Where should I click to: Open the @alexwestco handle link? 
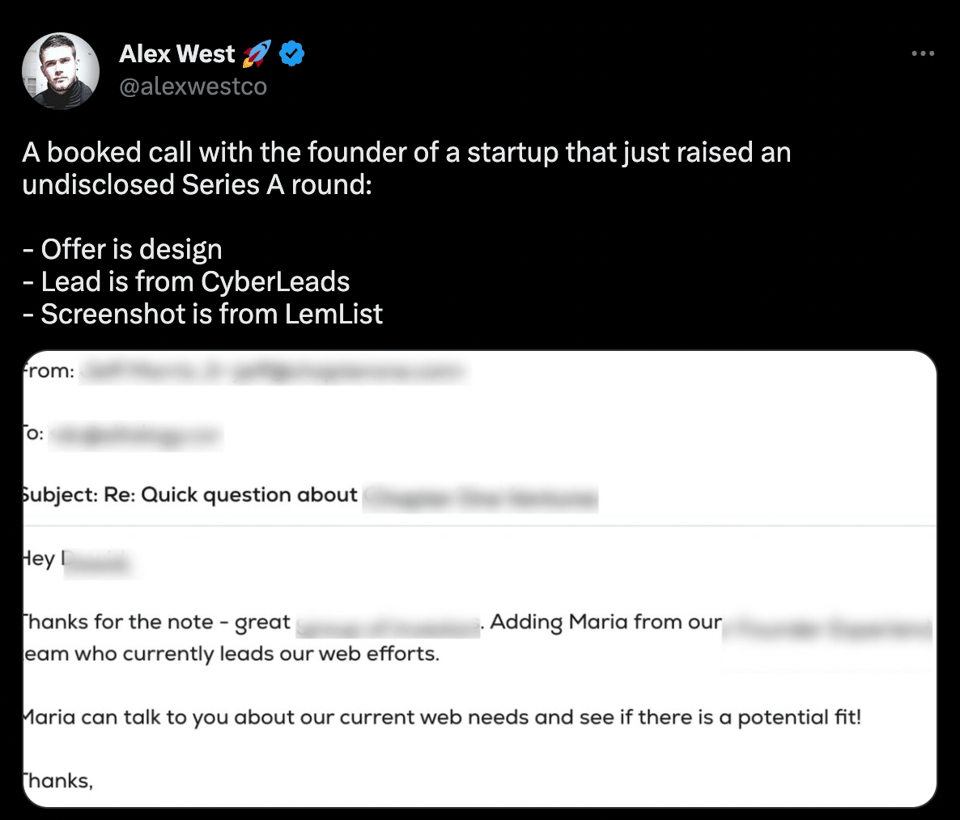pyautogui.click(x=193, y=87)
